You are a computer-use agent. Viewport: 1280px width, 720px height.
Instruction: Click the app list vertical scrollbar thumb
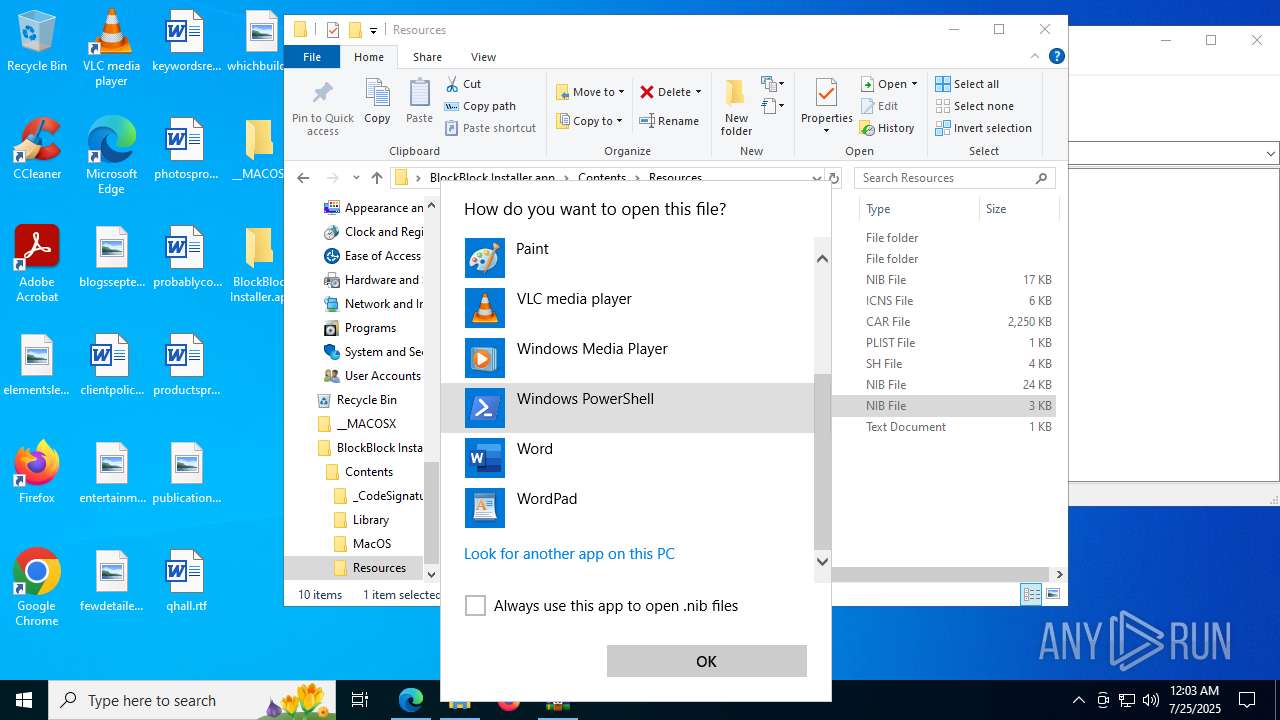click(x=822, y=461)
